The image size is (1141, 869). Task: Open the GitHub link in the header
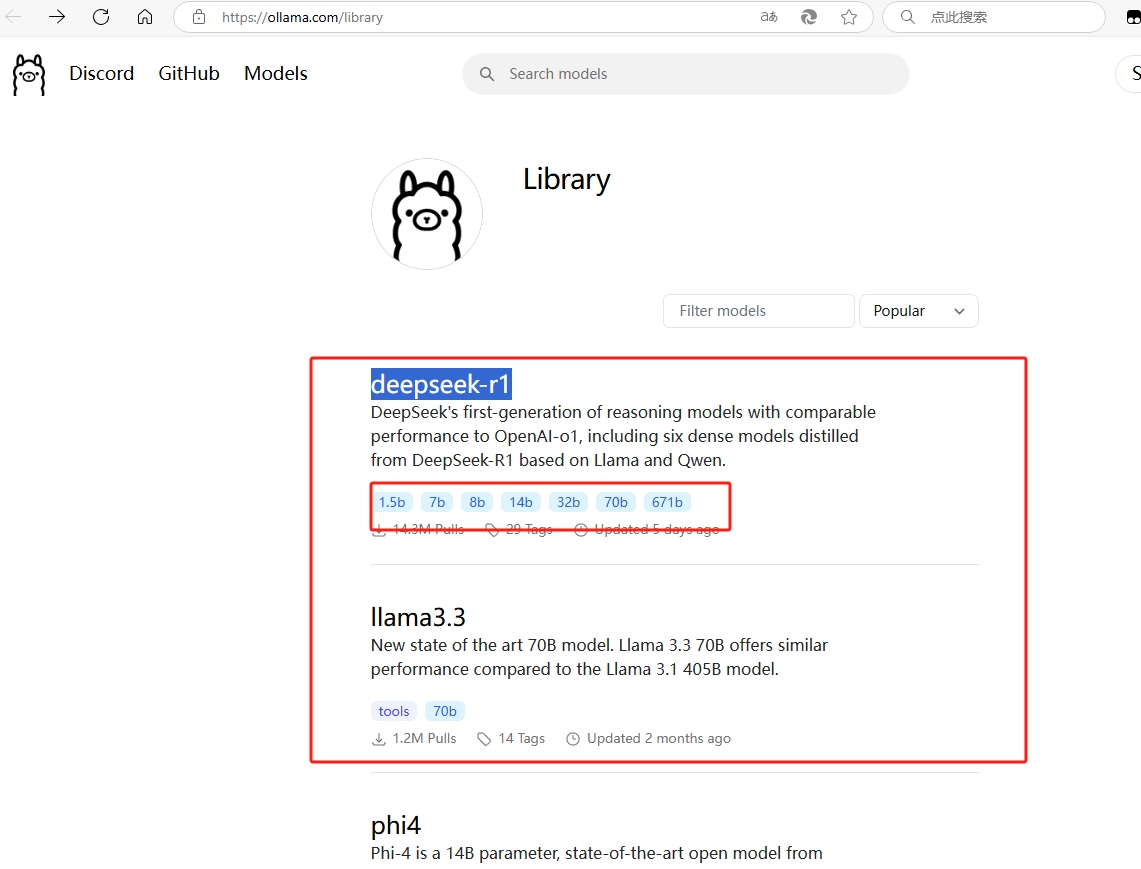[x=189, y=74]
